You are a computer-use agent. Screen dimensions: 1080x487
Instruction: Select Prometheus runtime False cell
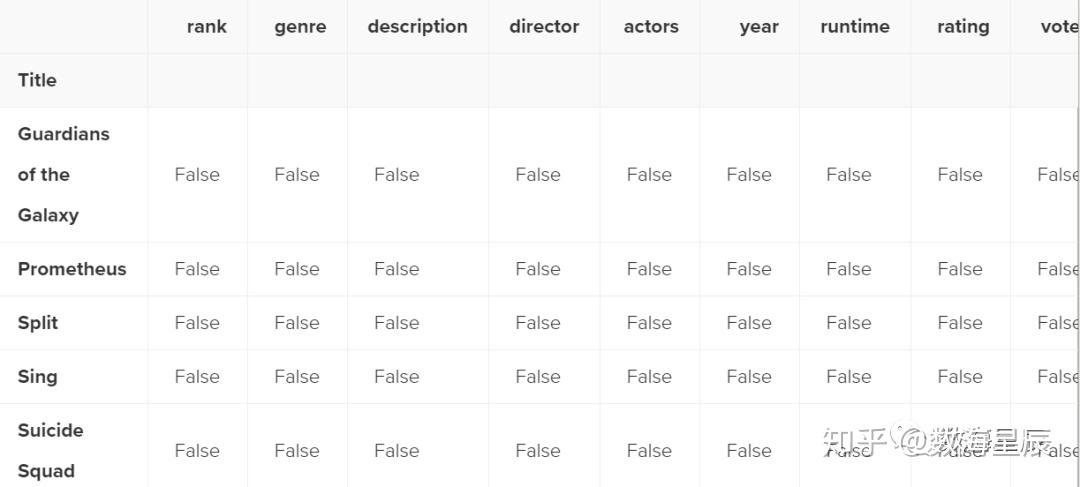[849, 269]
